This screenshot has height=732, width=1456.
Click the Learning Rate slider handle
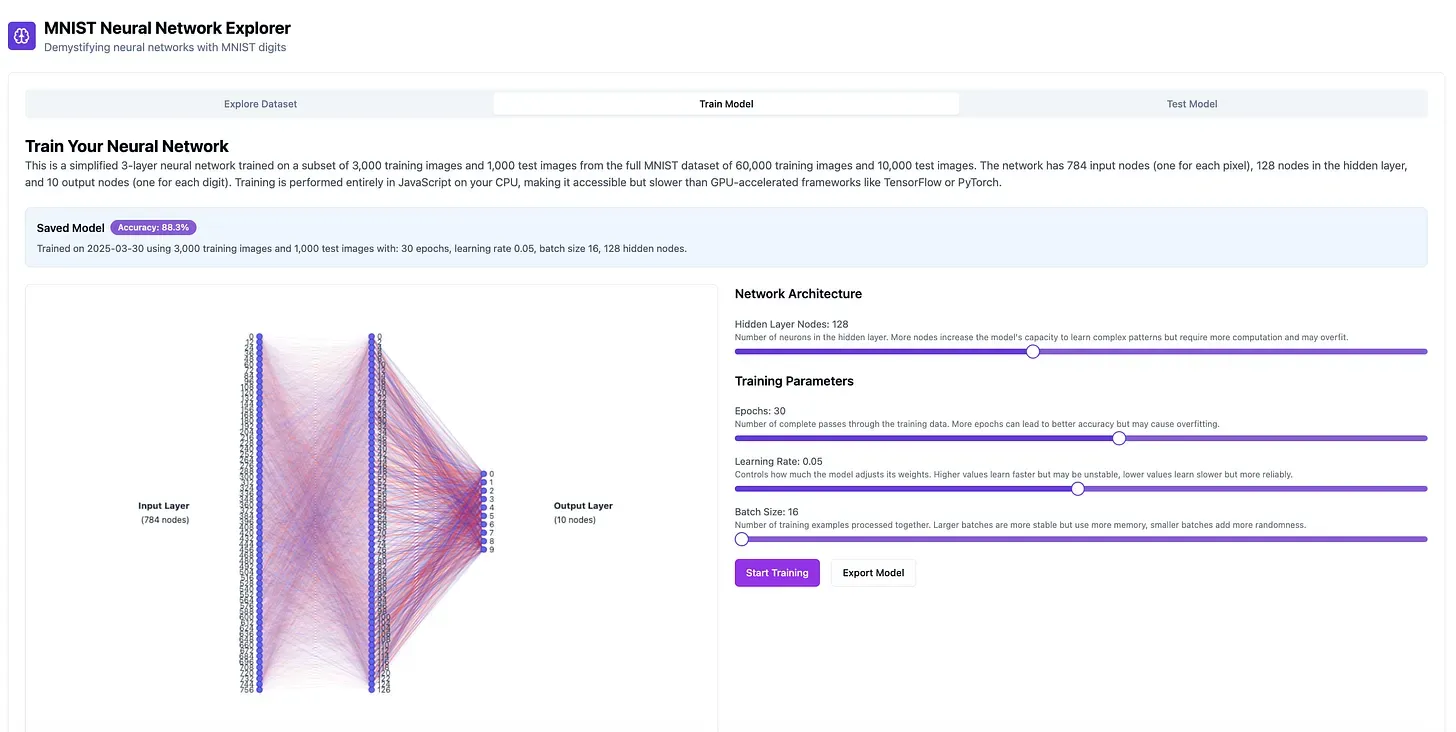(1077, 489)
